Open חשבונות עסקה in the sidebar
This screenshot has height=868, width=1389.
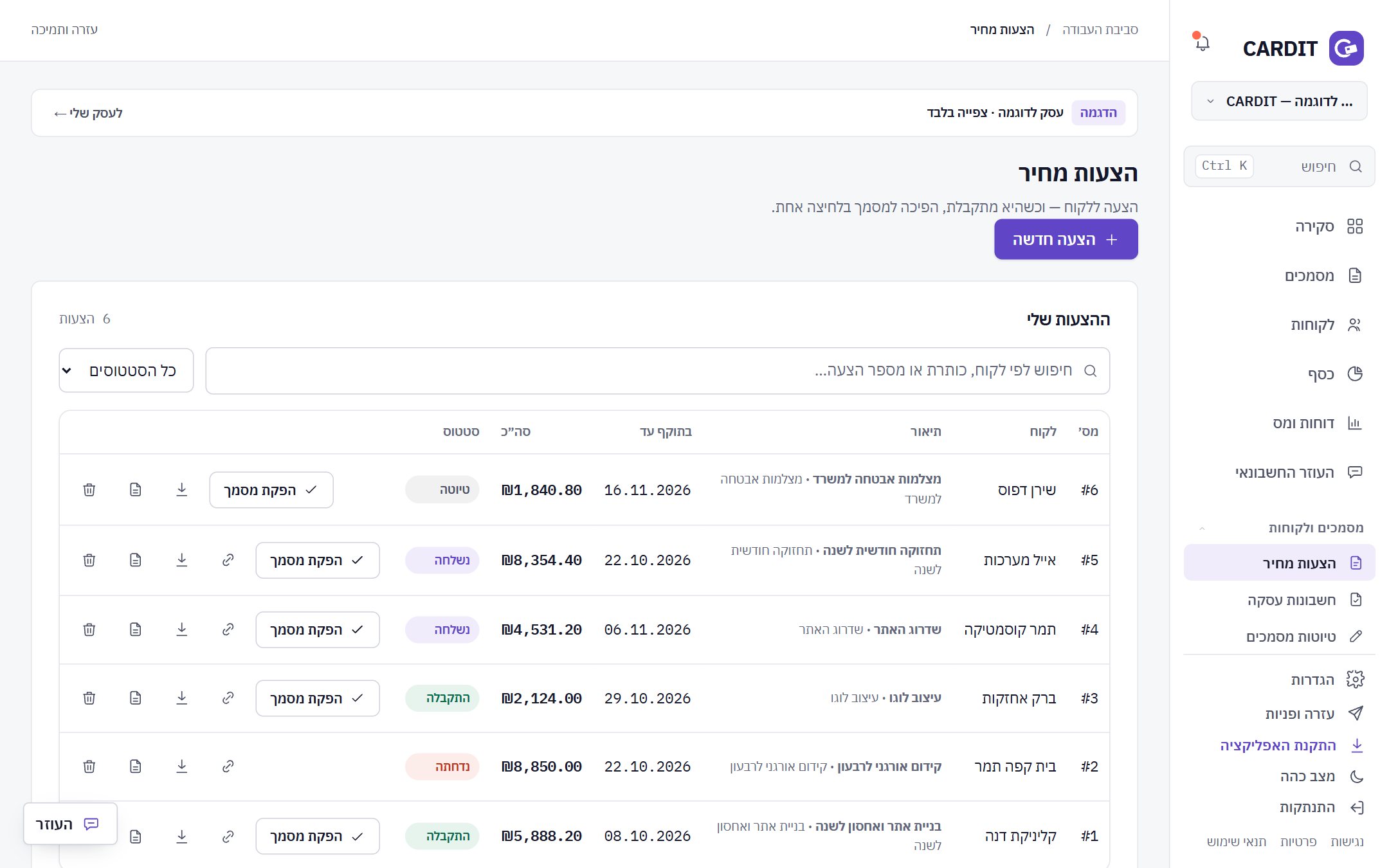1279,600
